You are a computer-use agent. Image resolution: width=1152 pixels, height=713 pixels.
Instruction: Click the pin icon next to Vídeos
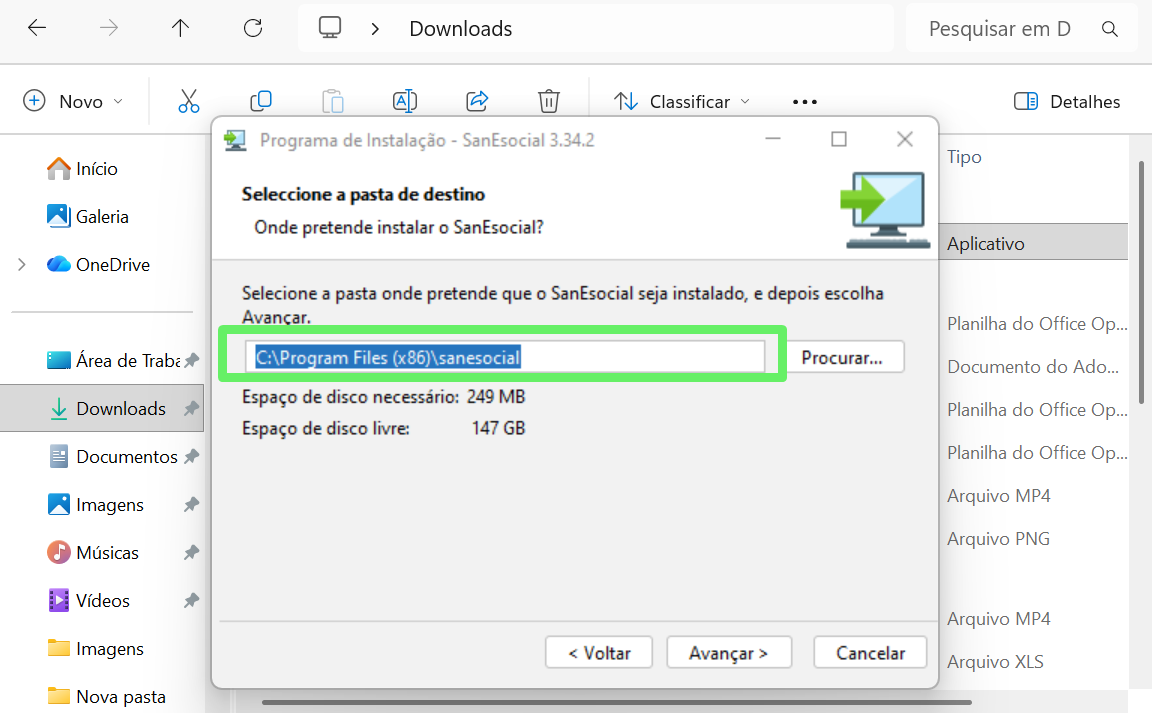(x=191, y=601)
